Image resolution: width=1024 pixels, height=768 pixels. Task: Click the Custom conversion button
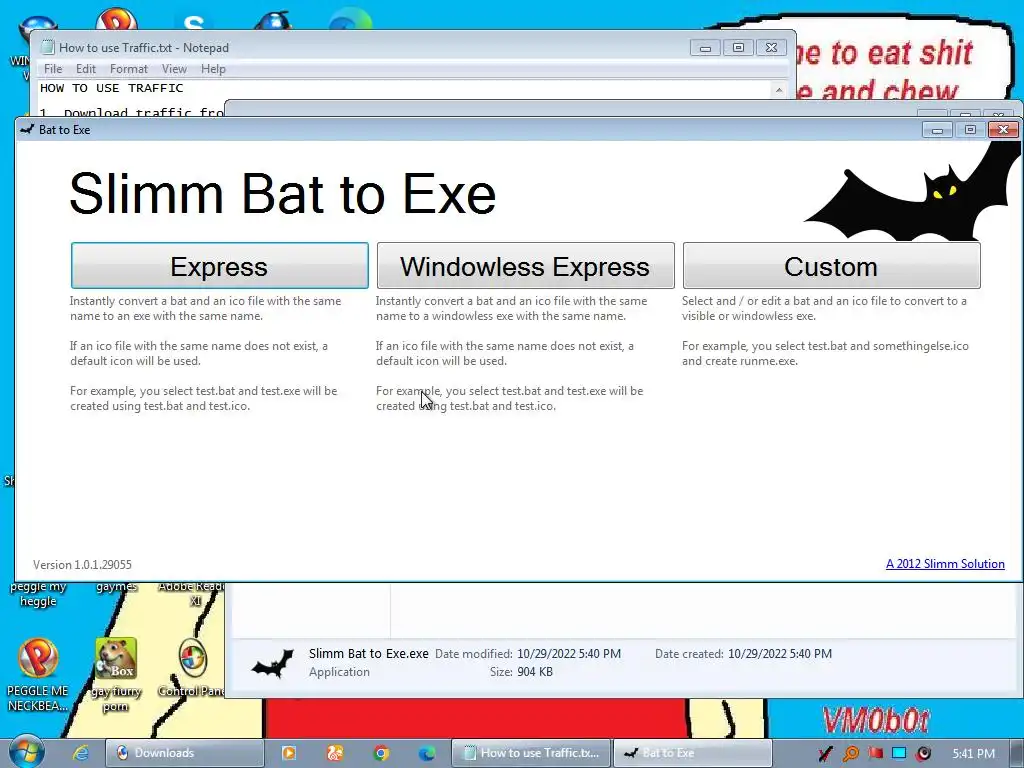831,266
